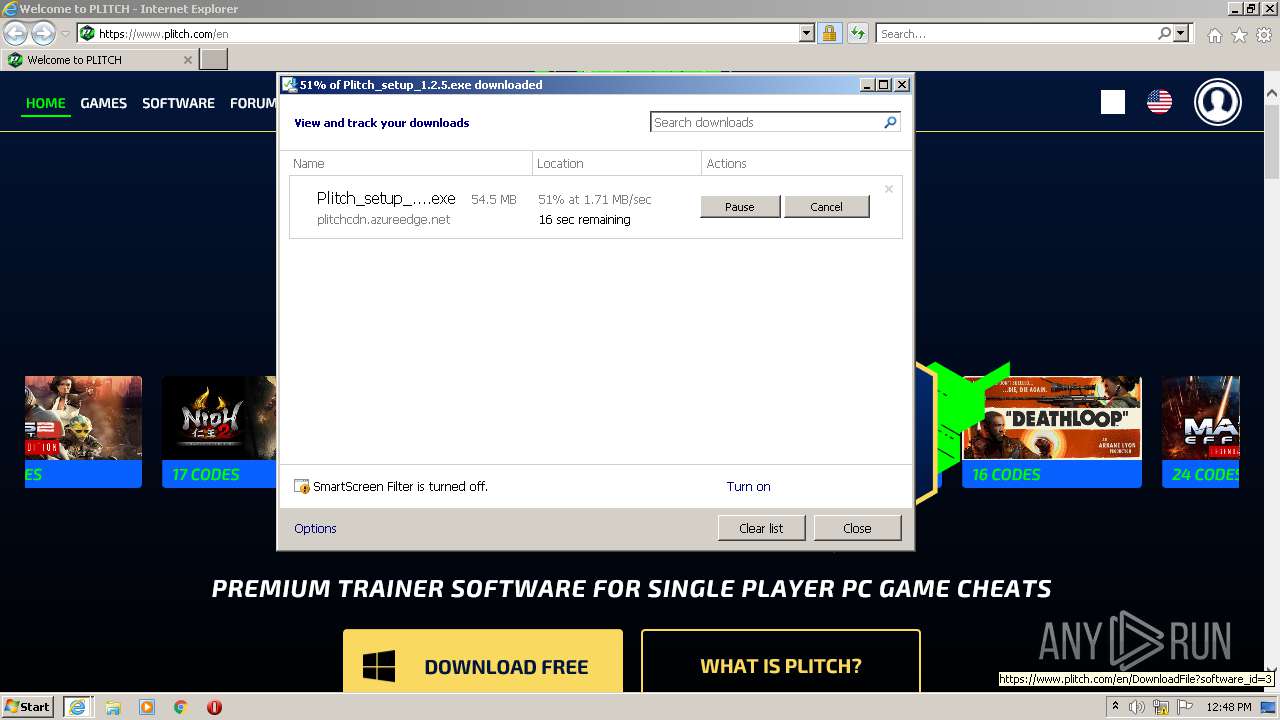Open the file explorer taskbar icon
Image resolution: width=1280 pixels, height=720 pixels.
coord(112,707)
